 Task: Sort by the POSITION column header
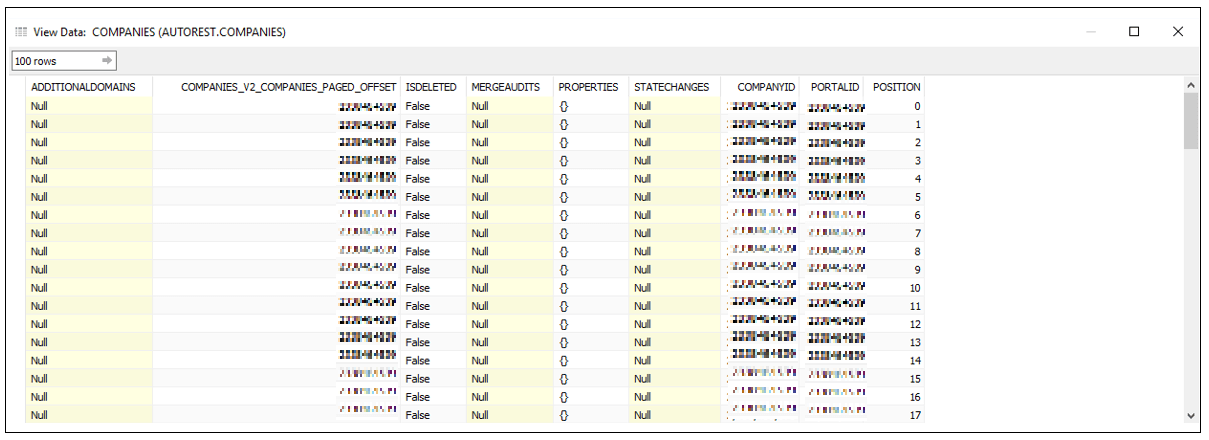tap(896, 87)
